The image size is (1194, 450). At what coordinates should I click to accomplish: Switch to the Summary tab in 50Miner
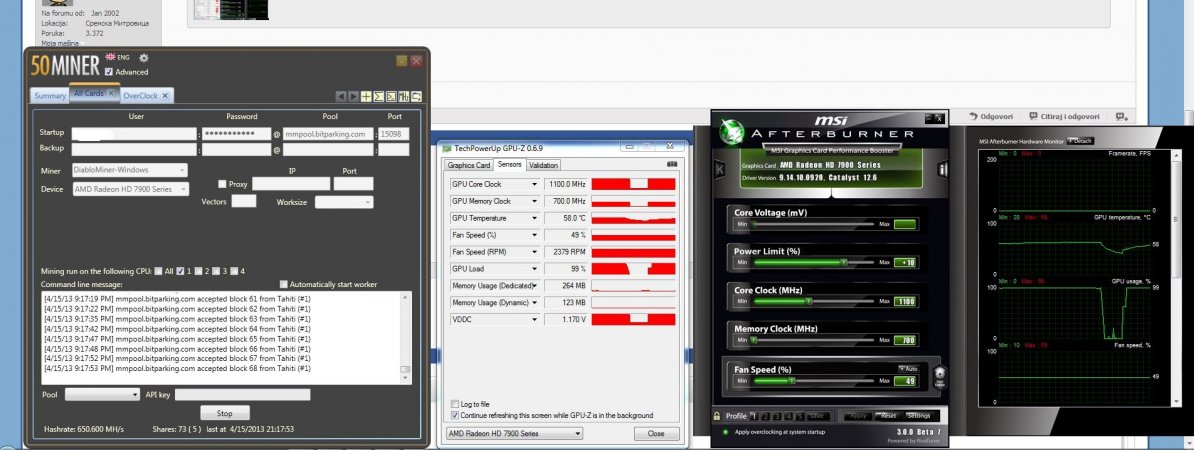pyautogui.click(x=49, y=96)
